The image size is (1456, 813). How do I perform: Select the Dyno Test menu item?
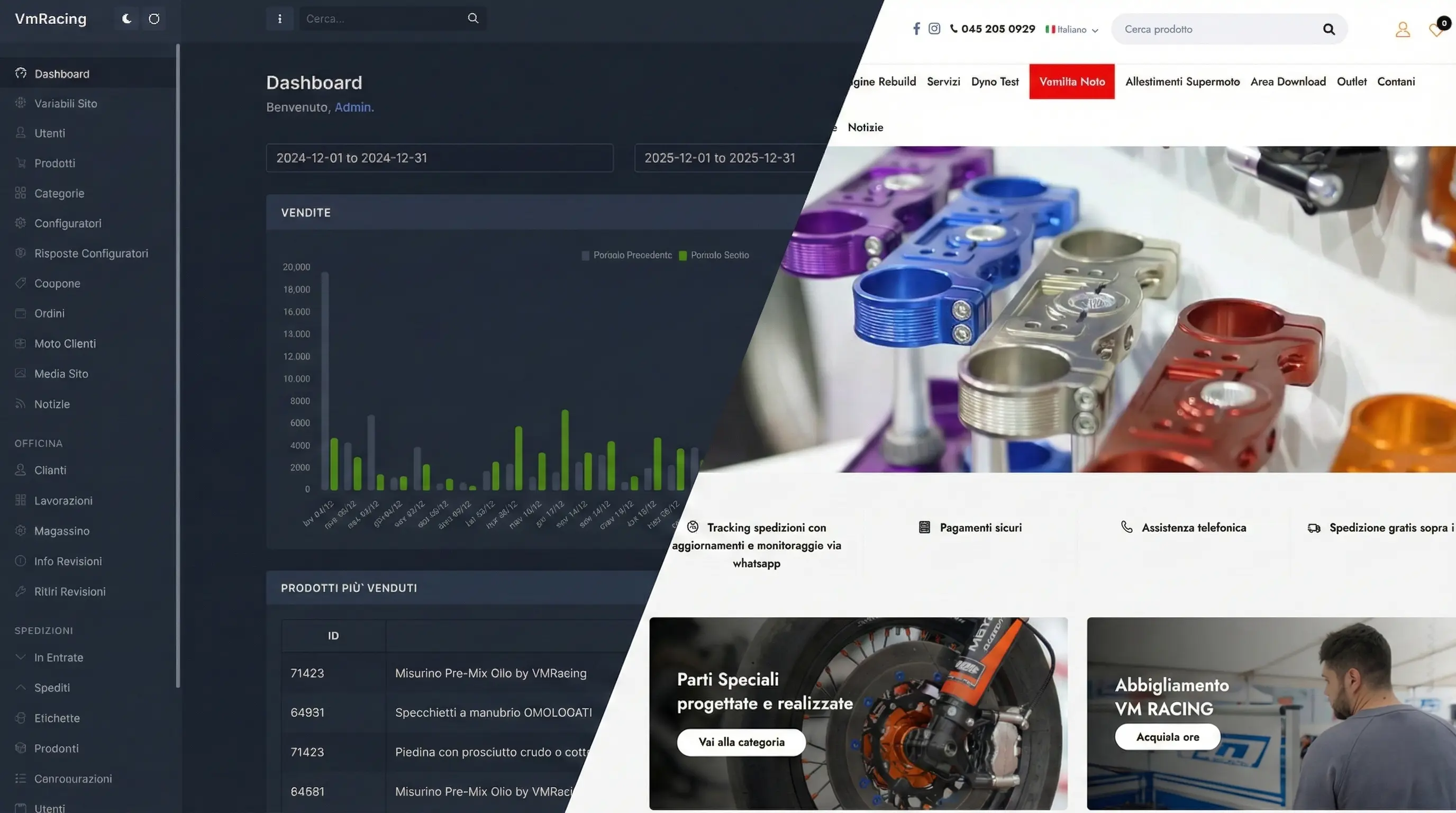click(x=994, y=82)
